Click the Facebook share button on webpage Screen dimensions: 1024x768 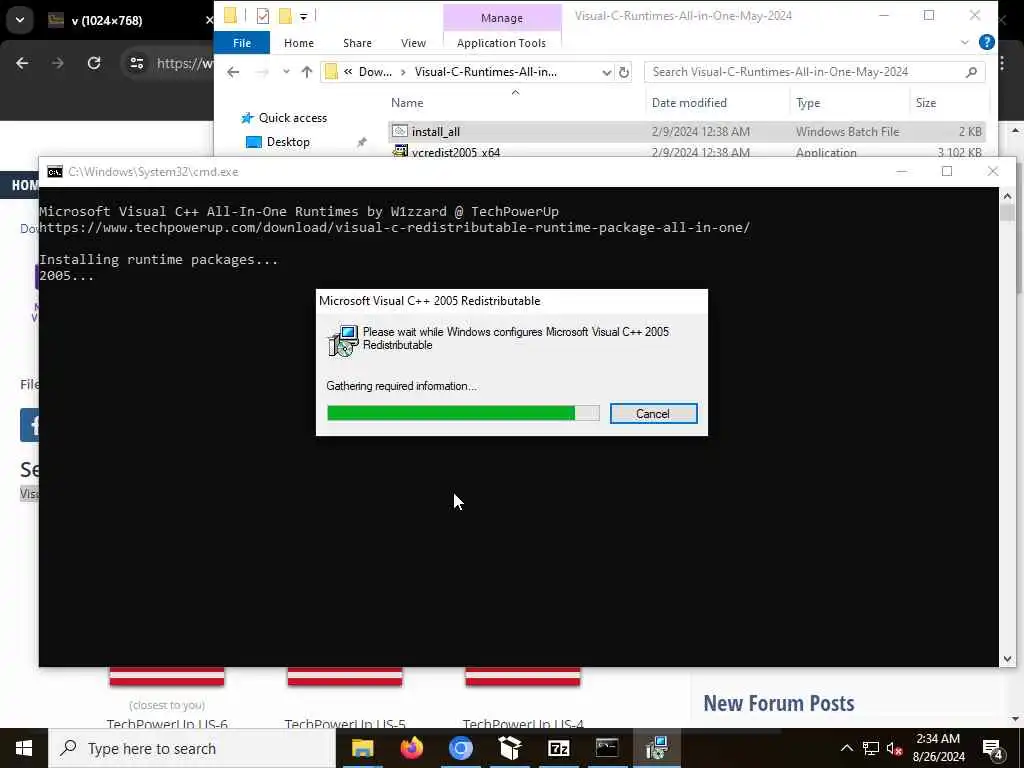click(30, 425)
